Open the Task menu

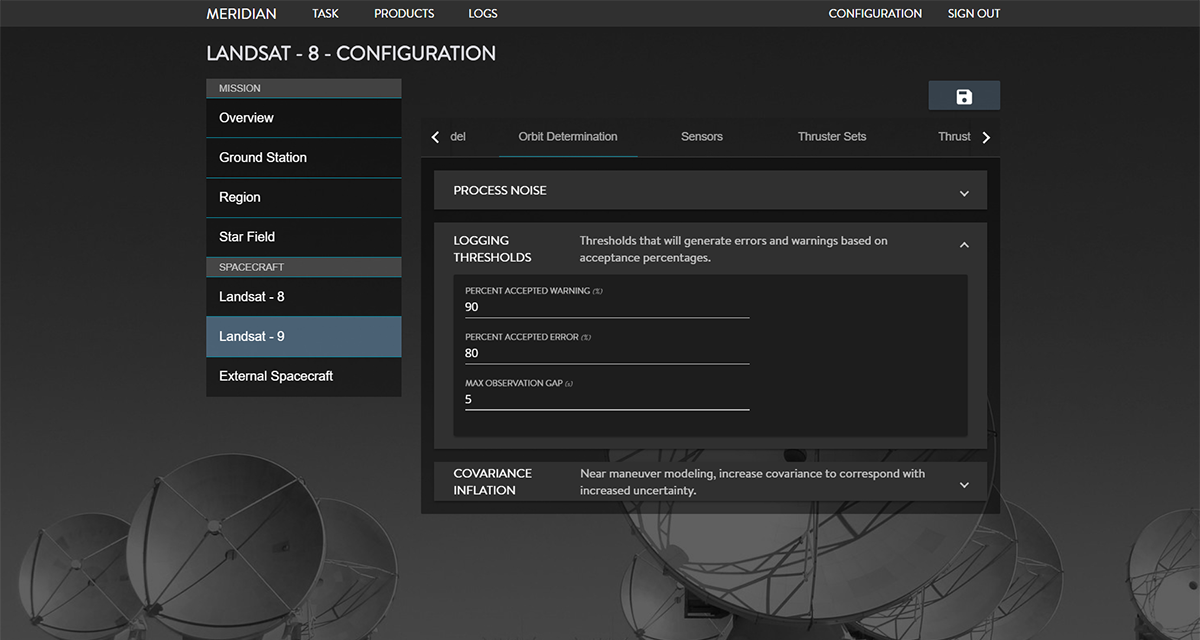click(325, 14)
